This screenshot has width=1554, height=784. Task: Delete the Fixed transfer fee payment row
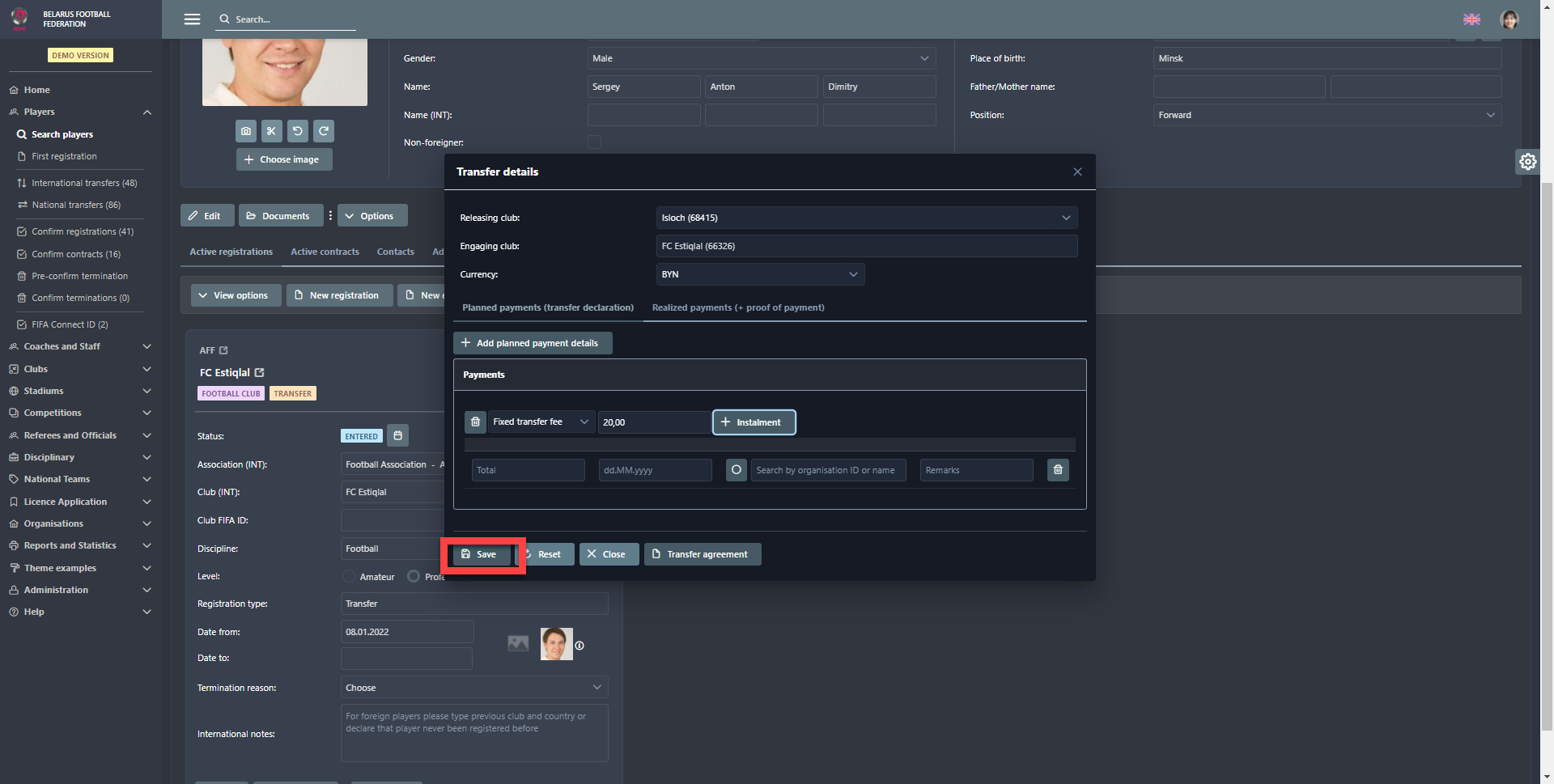click(476, 422)
